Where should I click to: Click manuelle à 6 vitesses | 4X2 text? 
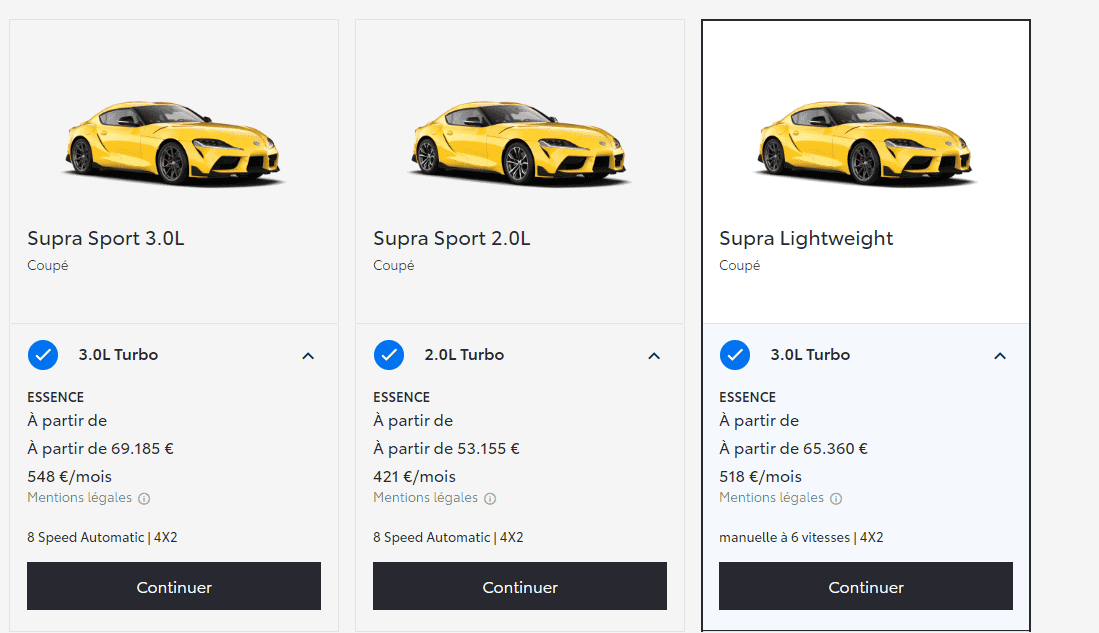coord(801,538)
